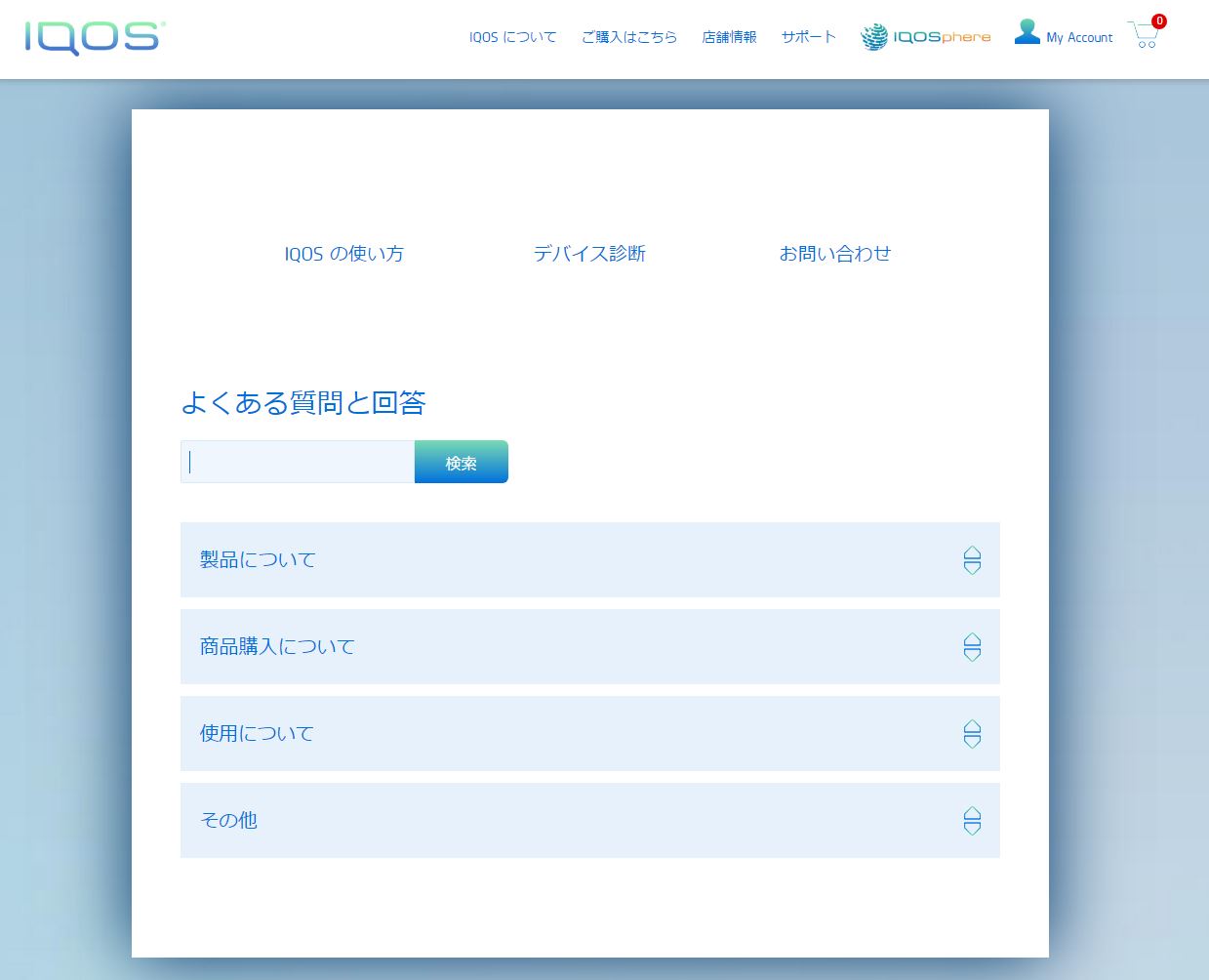Open the サポート menu item
The height and width of the screenshot is (980, 1209).
(x=808, y=37)
